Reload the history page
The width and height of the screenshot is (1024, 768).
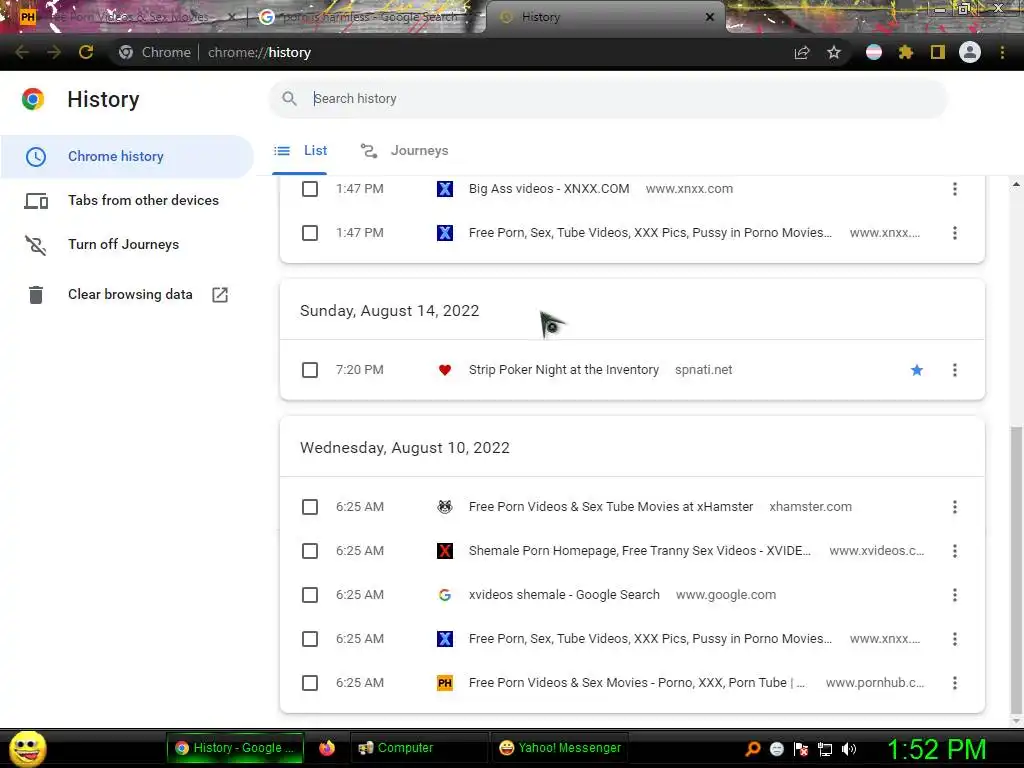(x=86, y=52)
